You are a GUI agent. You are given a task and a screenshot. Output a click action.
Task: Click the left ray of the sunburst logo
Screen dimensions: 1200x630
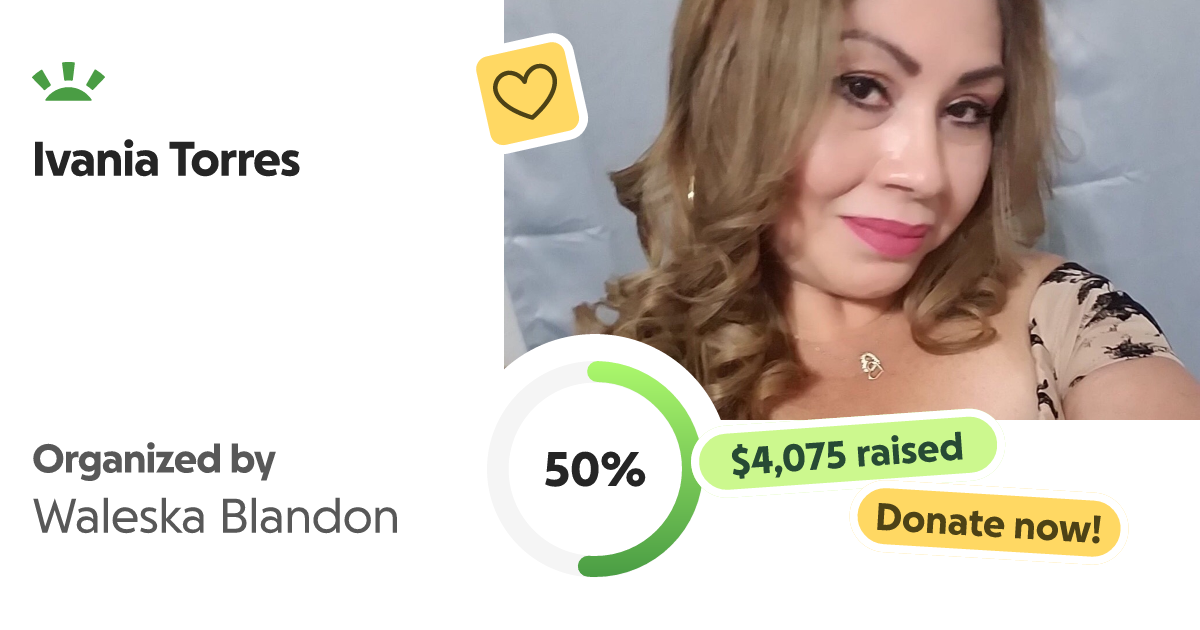click(x=42, y=79)
